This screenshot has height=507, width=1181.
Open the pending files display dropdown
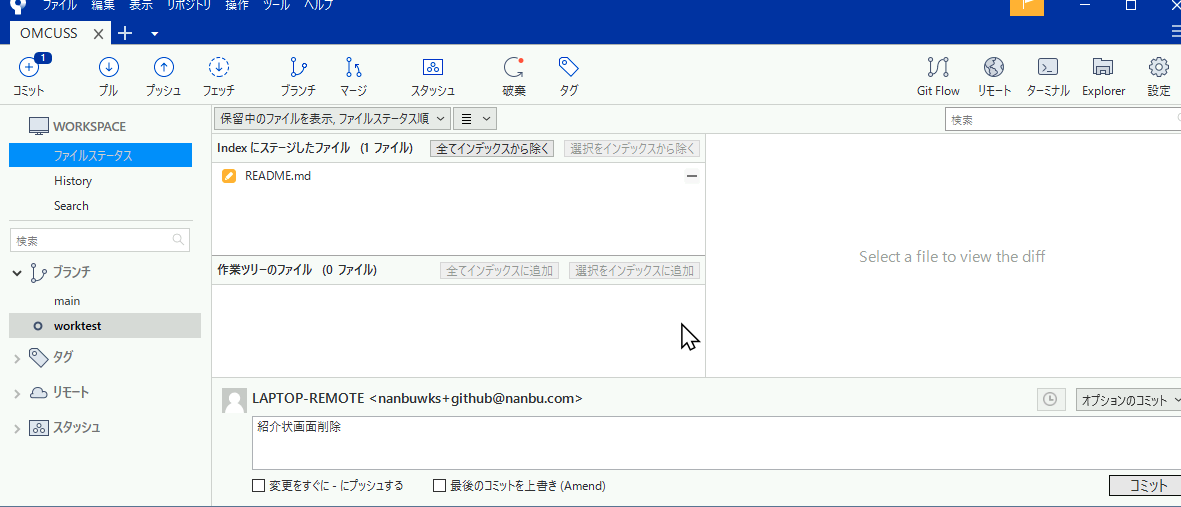point(332,118)
